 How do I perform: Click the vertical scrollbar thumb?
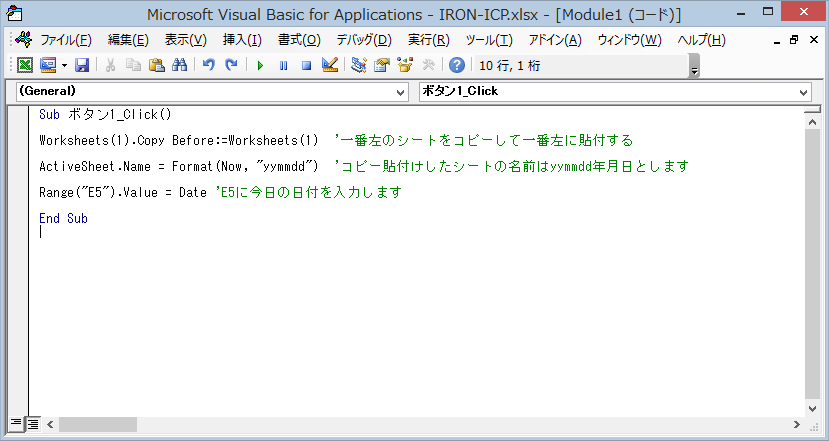coord(812,263)
